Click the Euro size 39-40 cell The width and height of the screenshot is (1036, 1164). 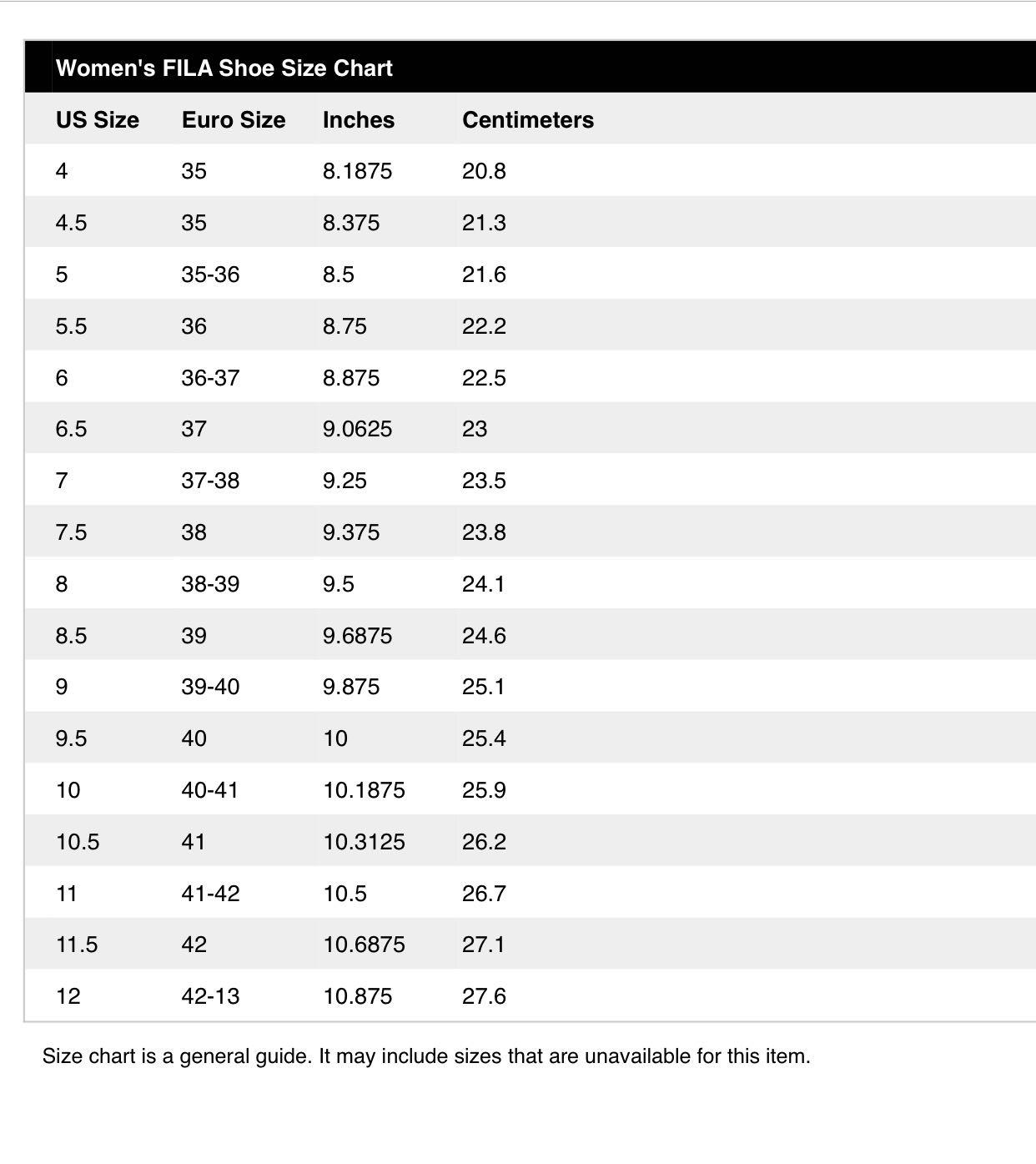tap(210, 687)
